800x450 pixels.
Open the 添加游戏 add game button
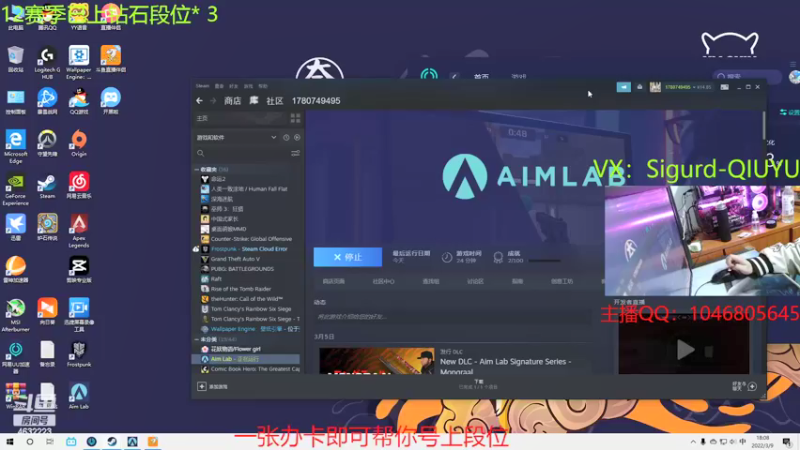click(x=213, y=386)
